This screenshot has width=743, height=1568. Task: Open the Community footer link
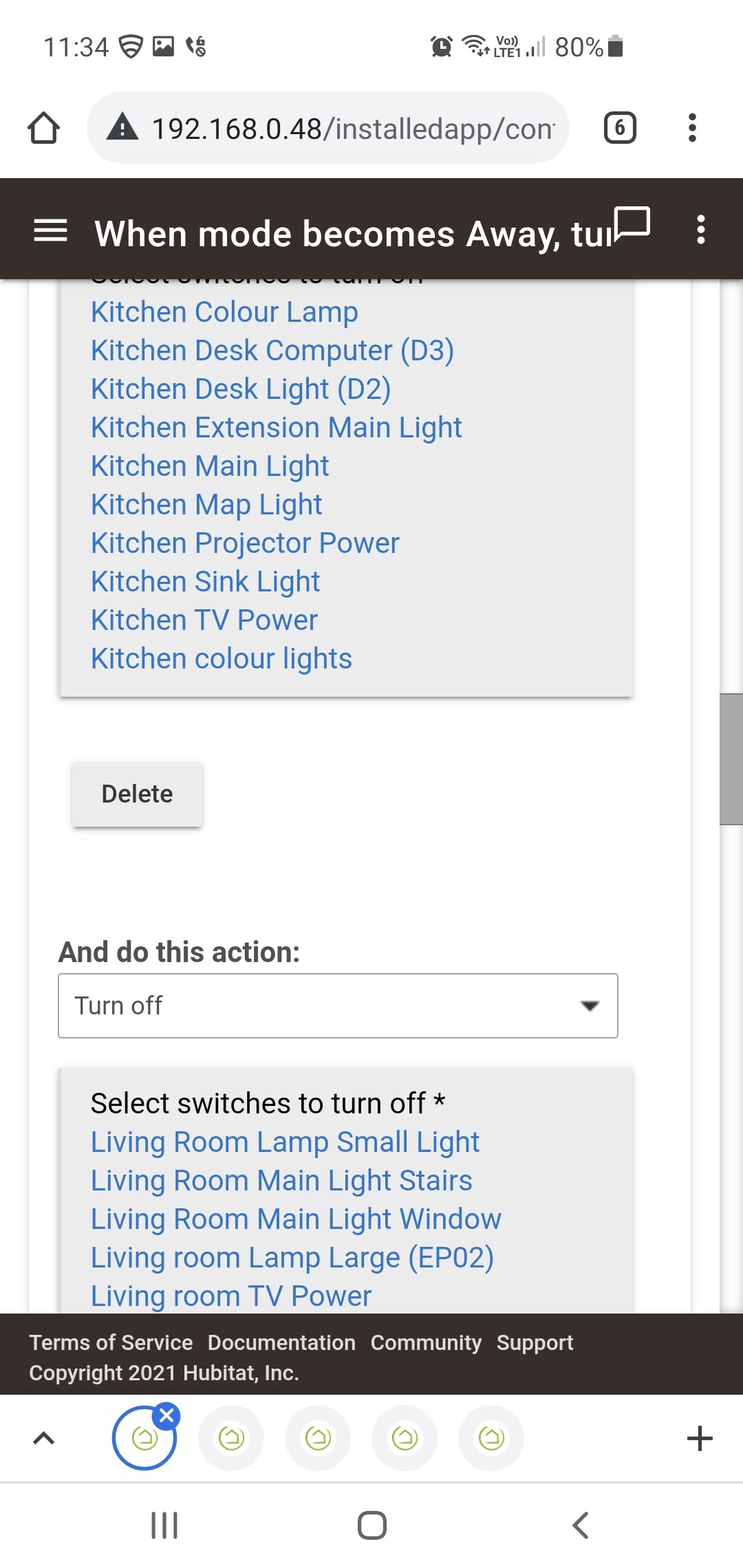426,1342
